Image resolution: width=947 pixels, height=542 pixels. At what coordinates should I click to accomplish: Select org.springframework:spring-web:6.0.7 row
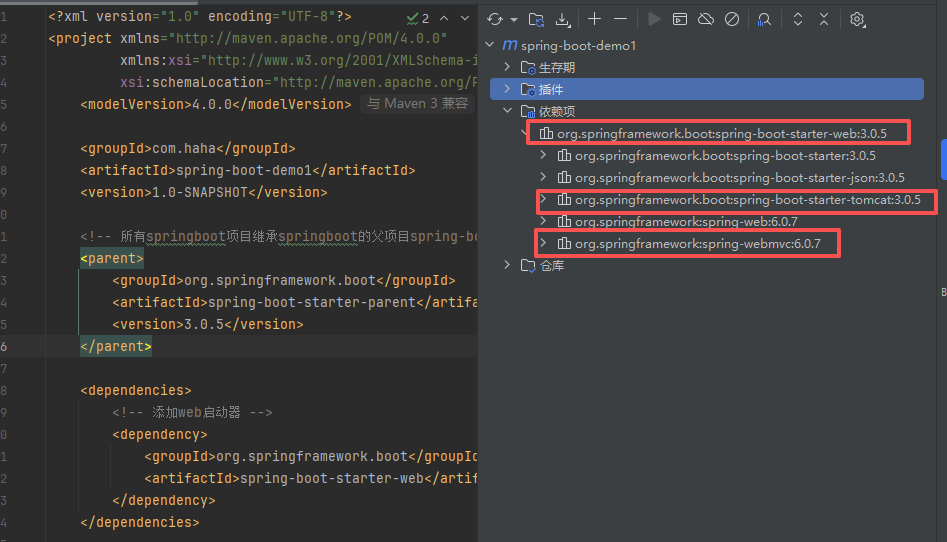(x=685, y=222)
